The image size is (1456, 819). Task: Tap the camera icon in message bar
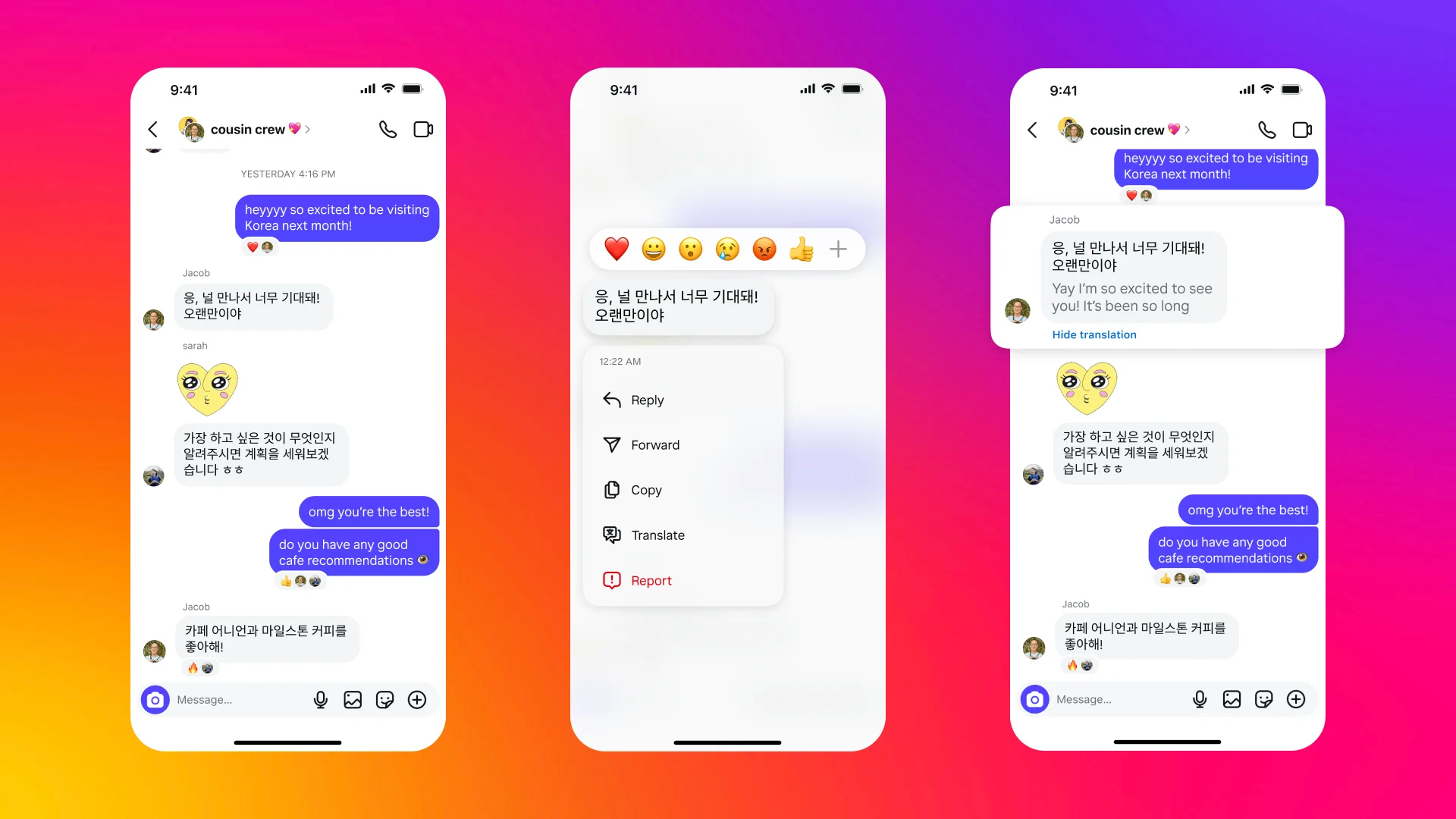[x=155, y=699]
